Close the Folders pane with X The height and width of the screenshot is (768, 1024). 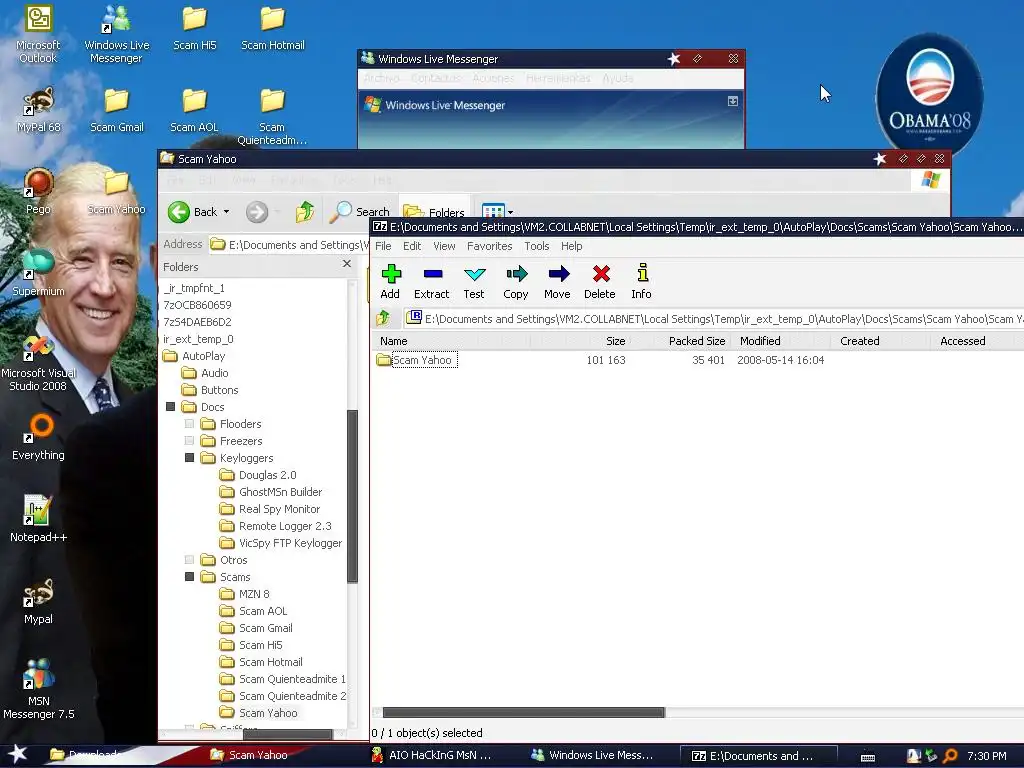pos(347,263)
